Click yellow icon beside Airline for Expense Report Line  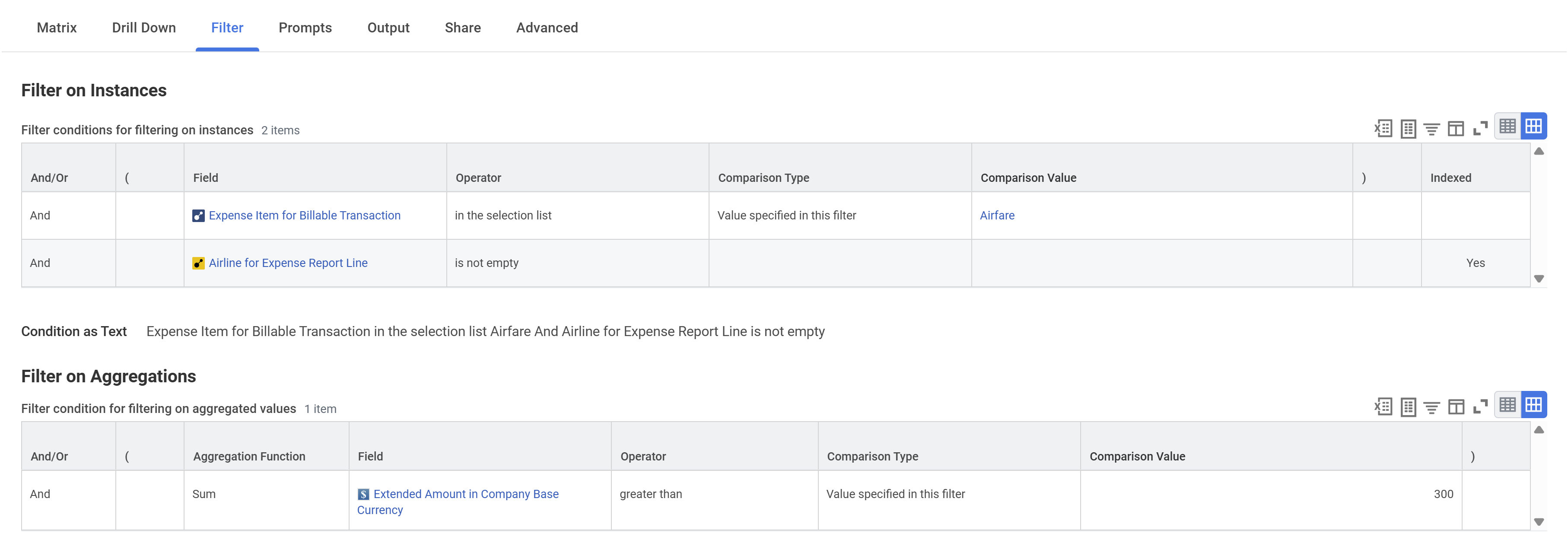pos(198,263)
